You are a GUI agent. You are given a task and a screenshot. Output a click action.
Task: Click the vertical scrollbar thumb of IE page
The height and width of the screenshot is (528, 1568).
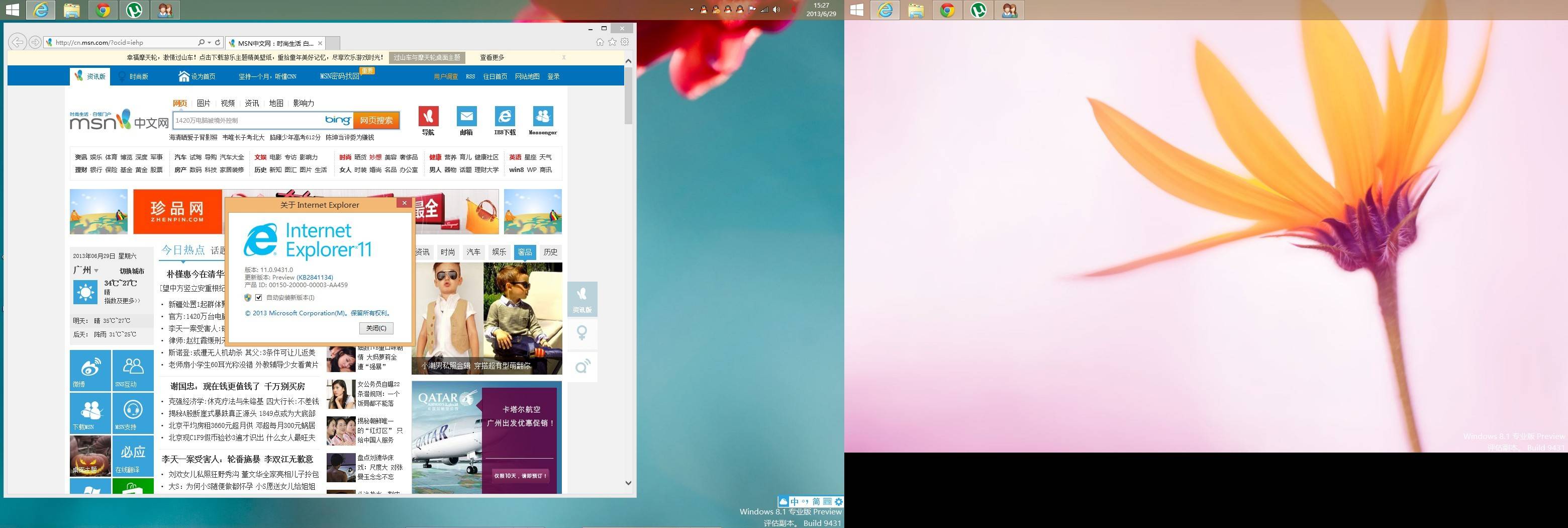point(628,95)
